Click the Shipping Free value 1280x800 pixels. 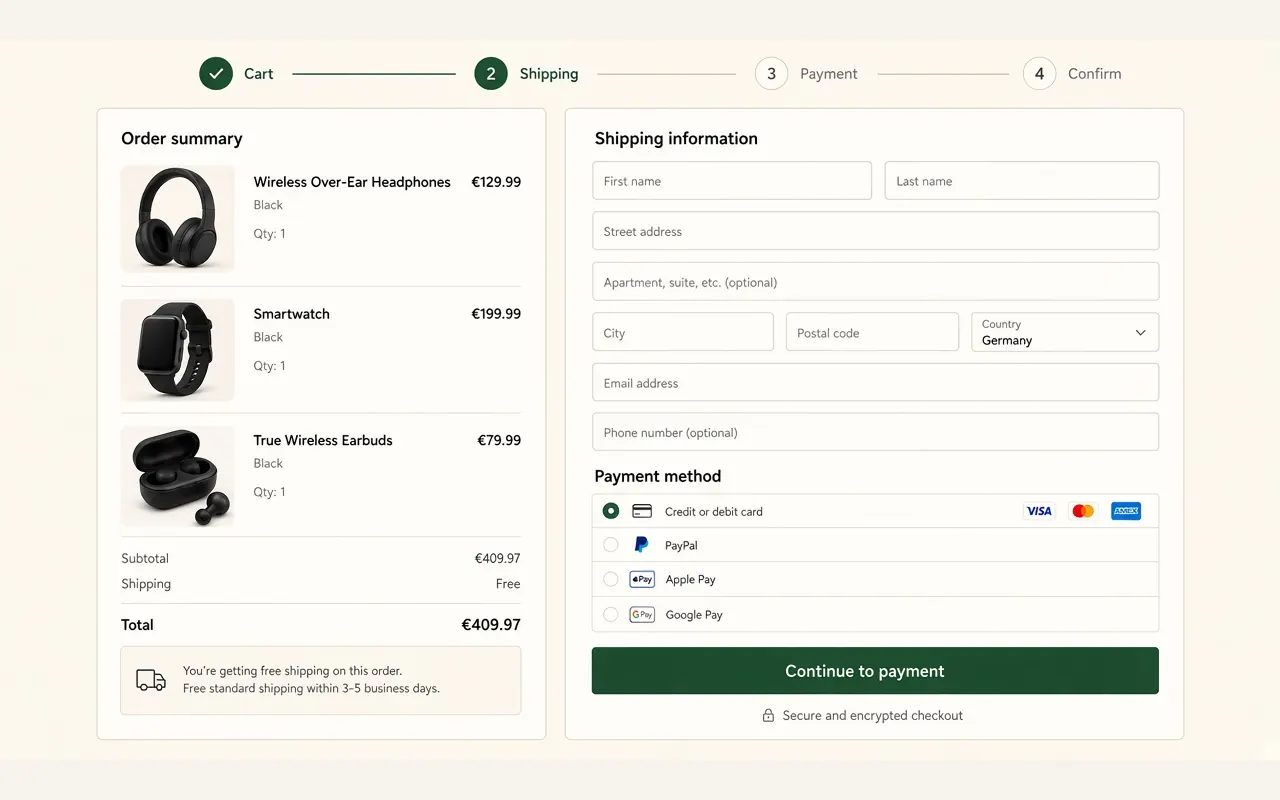[x=508, y=584]
